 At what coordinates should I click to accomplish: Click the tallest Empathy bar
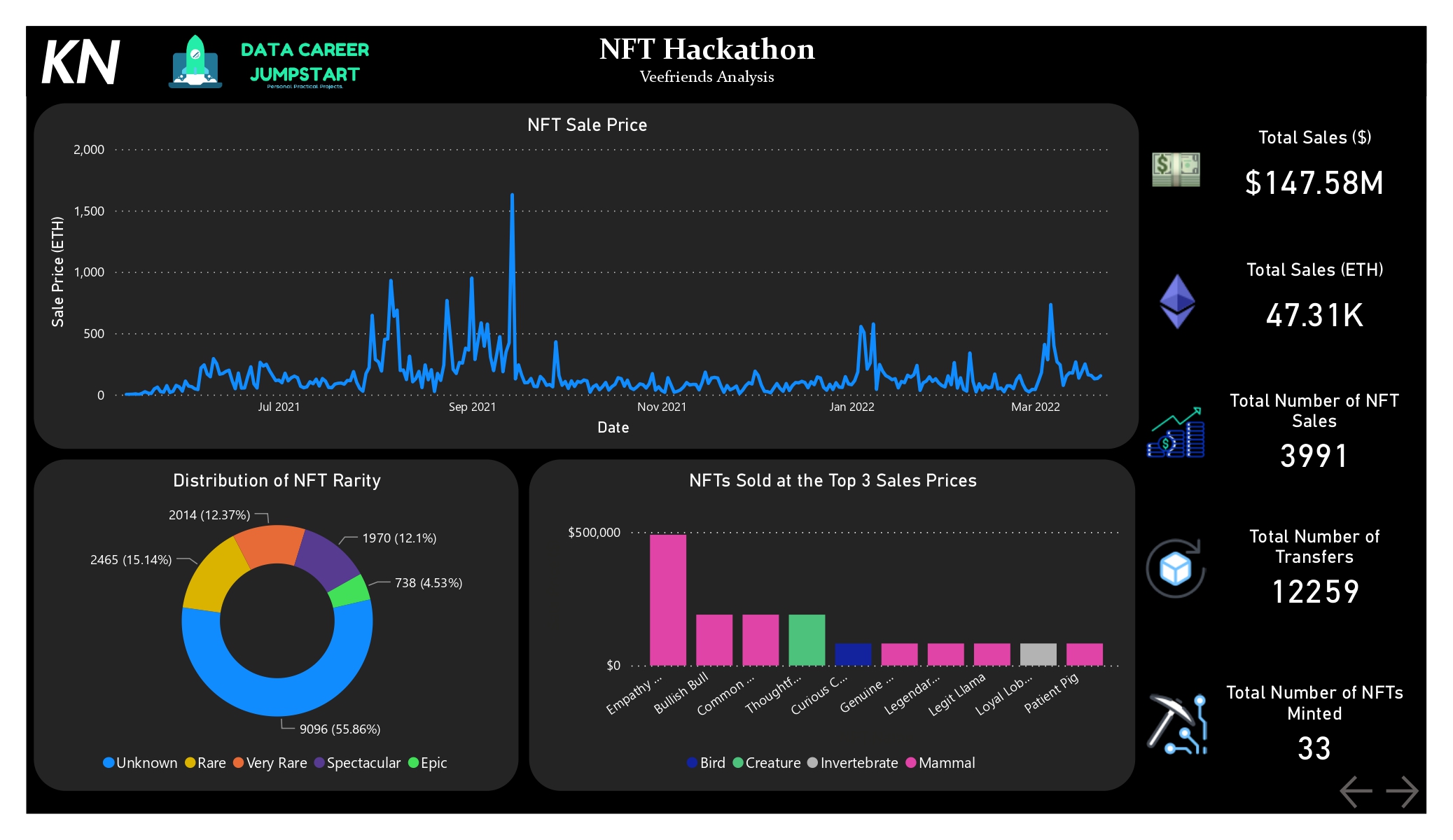click(668, 600)
